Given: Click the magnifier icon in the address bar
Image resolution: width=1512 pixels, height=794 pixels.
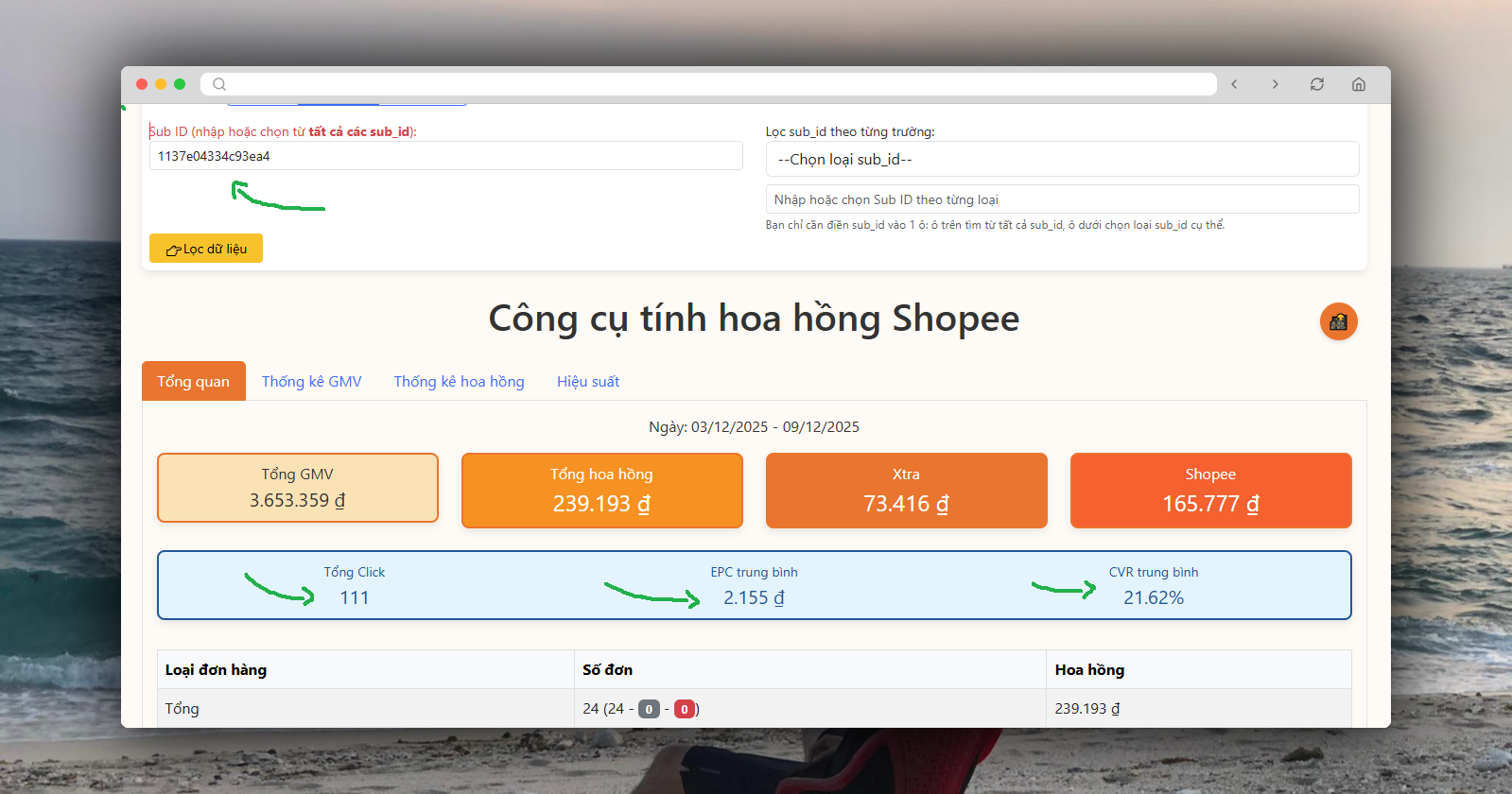Looking at the screenshot, I should pyautogui.click(x=219, y=84).
